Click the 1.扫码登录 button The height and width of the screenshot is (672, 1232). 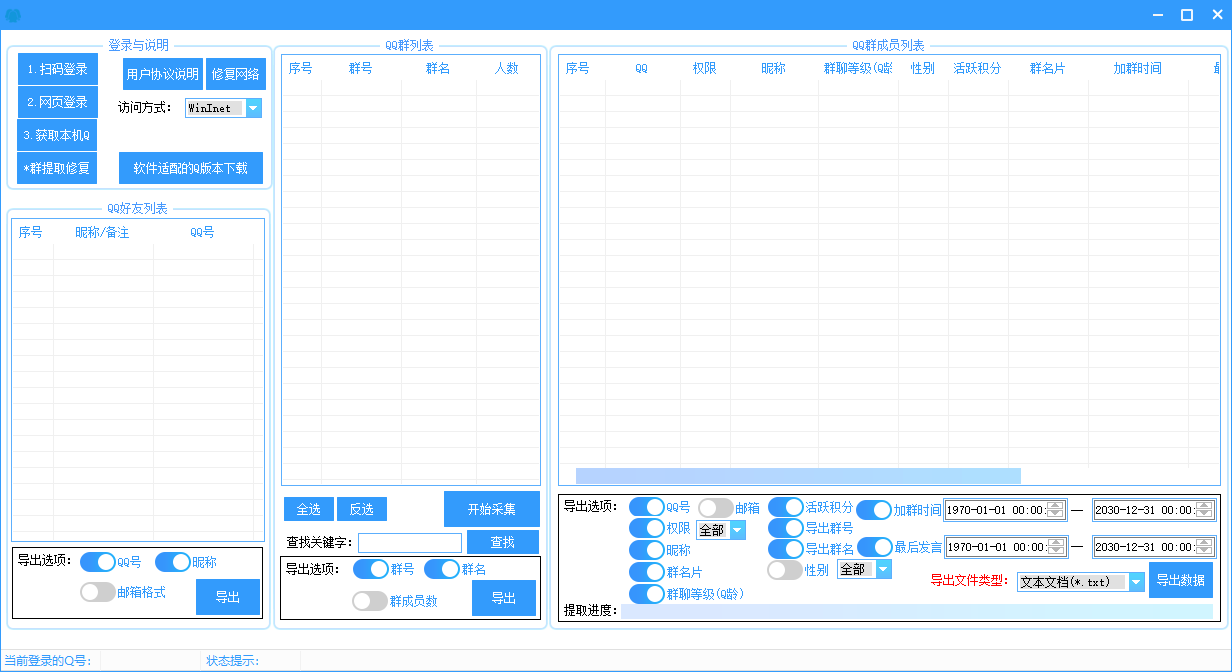point(57,70)
